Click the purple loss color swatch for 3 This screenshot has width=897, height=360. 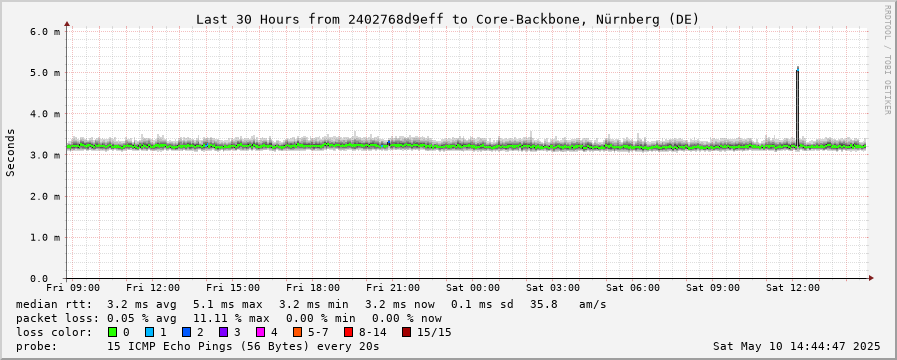pyautogui.click(x=223, y=332)
